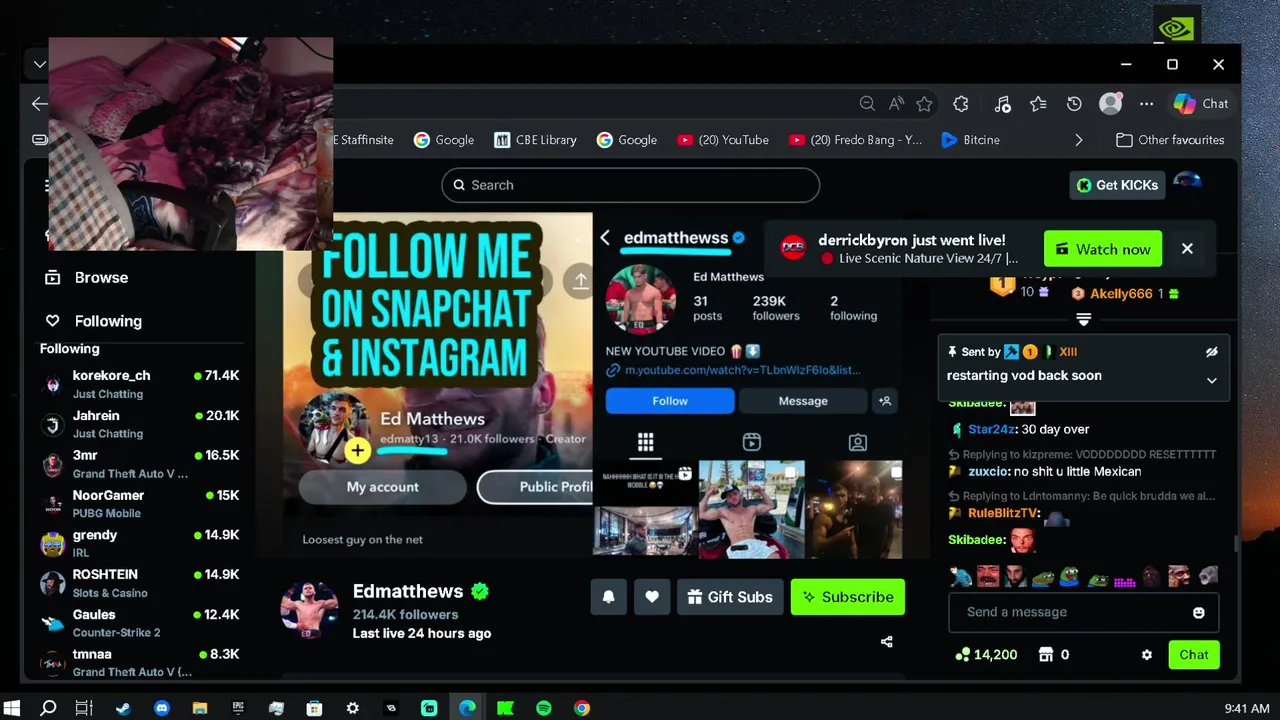Click the zoom-out magnifier in address bar
This screenshot has width=1280, height=720.
pos(867,104)
